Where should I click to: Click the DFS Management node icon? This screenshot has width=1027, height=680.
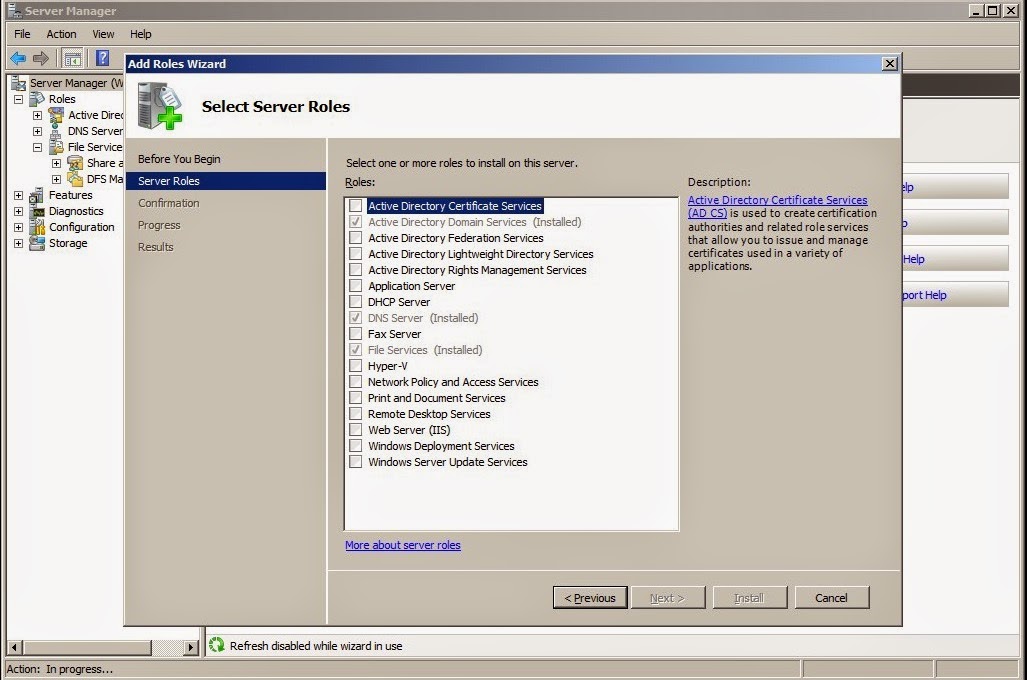[x=75, y=179]
